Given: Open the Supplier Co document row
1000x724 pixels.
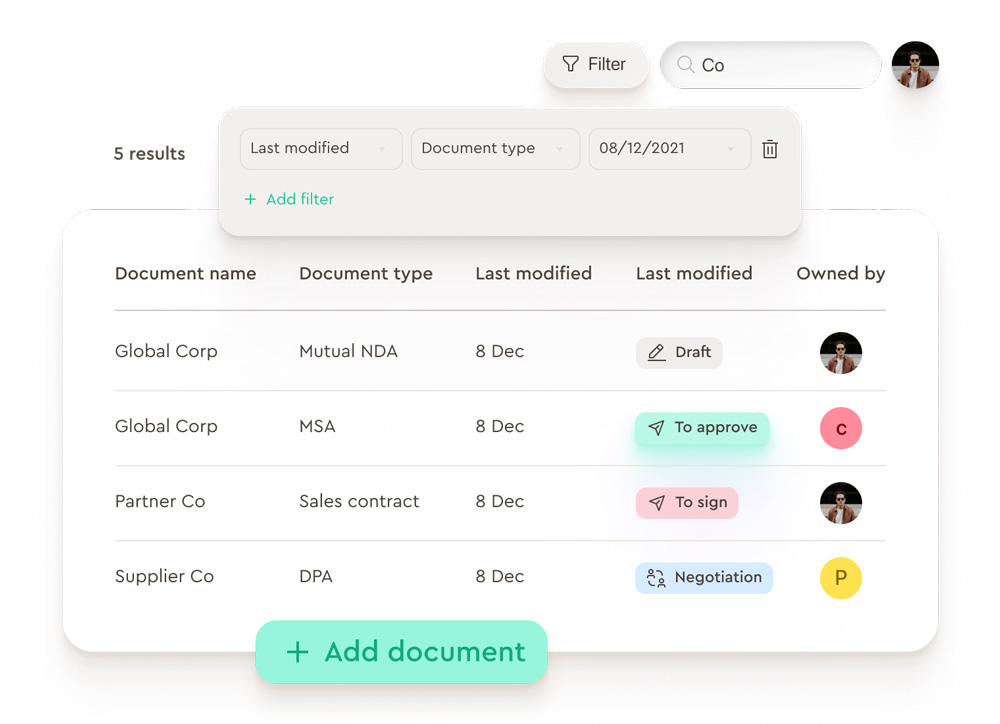Looking at the screenshot, I should click(164, 577).
